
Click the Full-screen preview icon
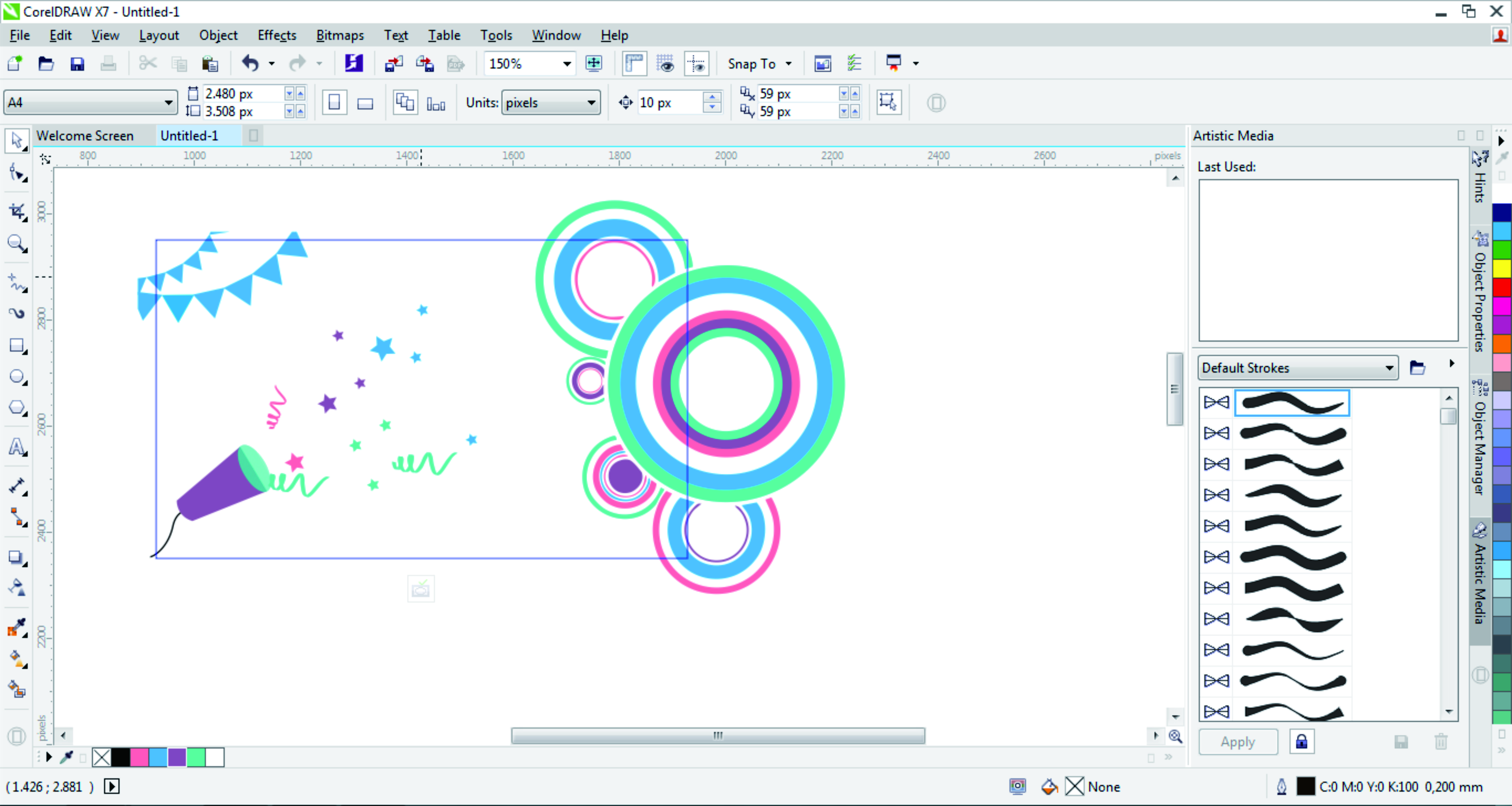[x=594, y=63]
